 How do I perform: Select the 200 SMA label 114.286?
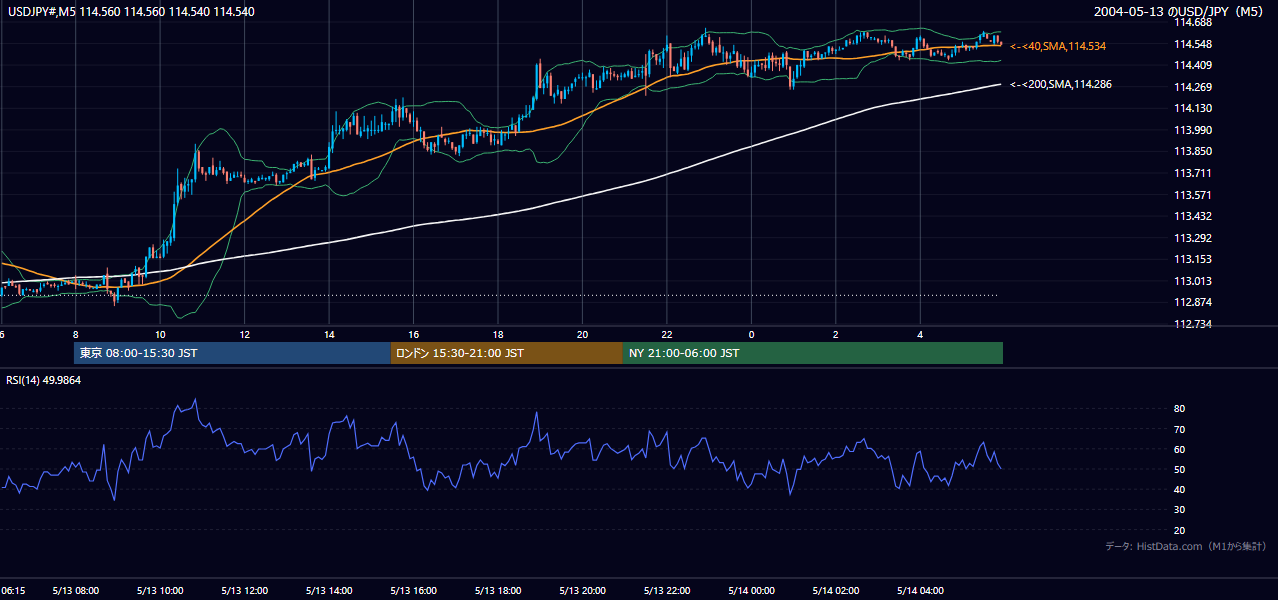point(1061,85)
